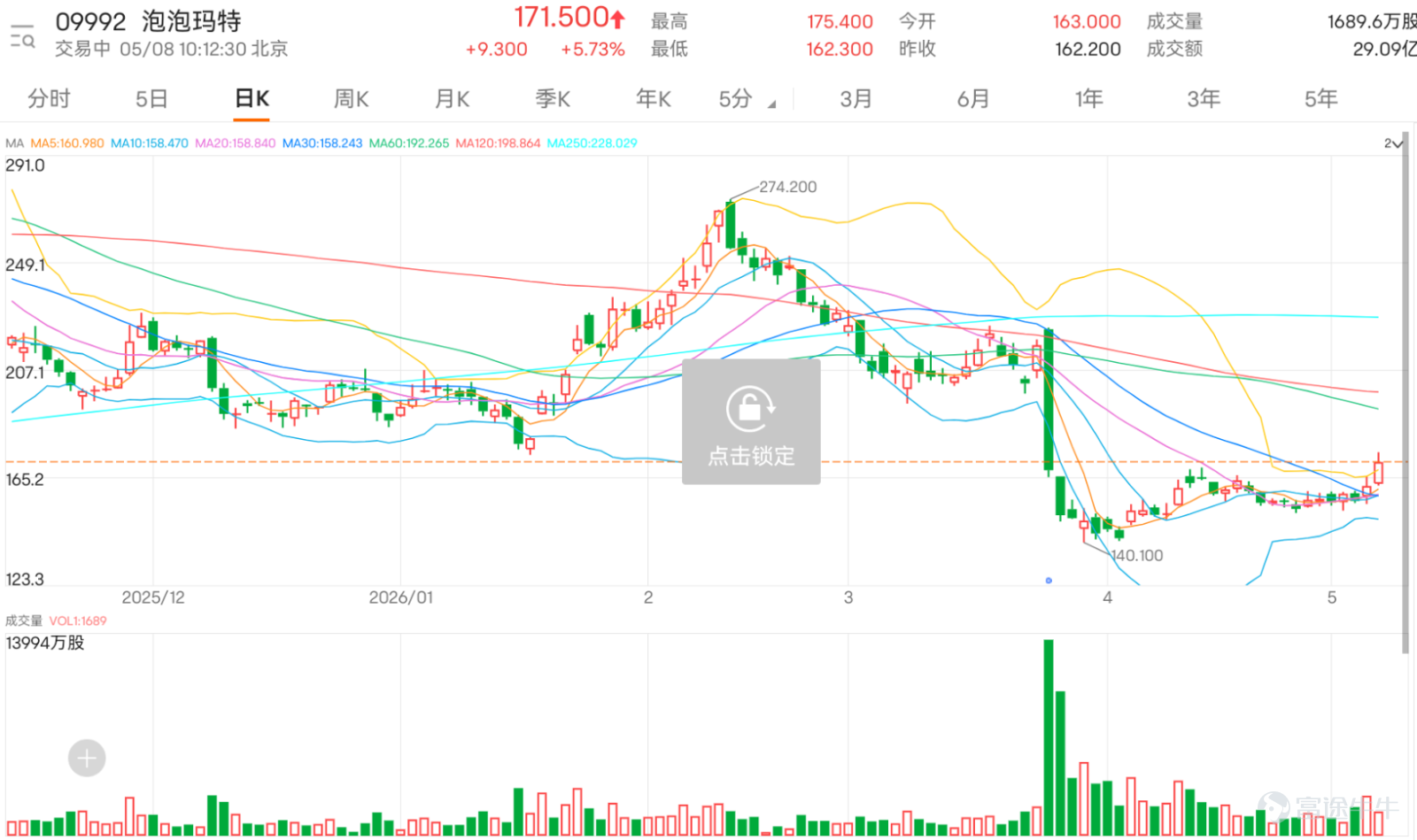Click the MA30:158.243 indicator label
Screen dimensions: 1417x840
click(x=322, y=143)
